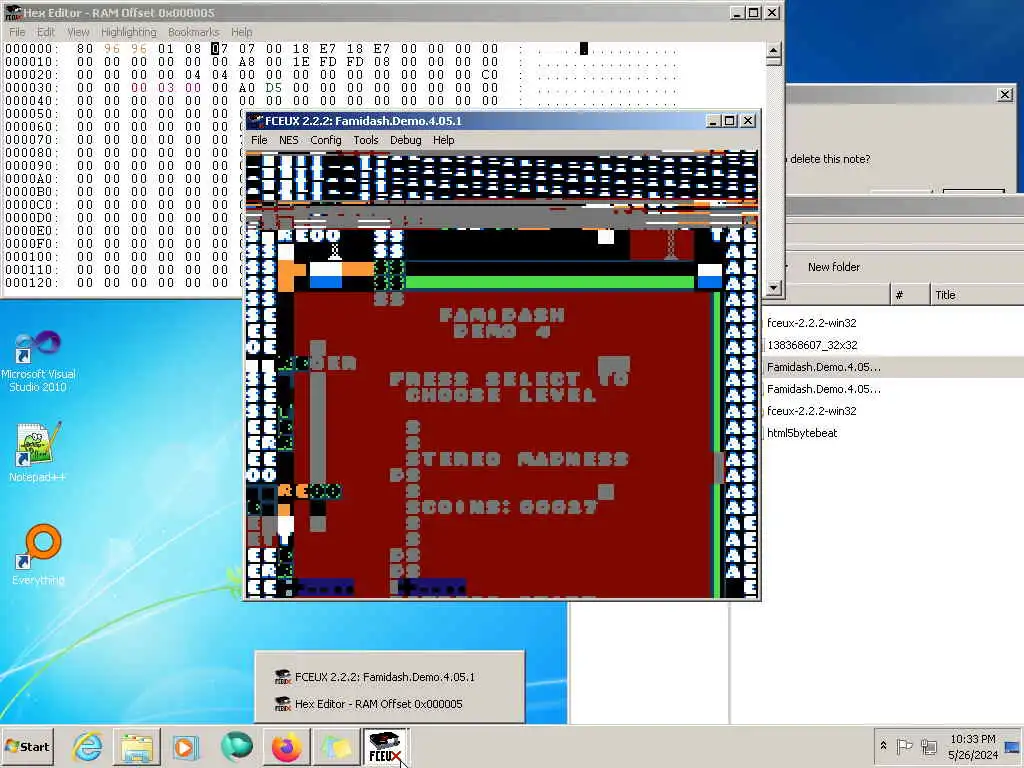
Task: Click network tray icon
Action: 928,746
